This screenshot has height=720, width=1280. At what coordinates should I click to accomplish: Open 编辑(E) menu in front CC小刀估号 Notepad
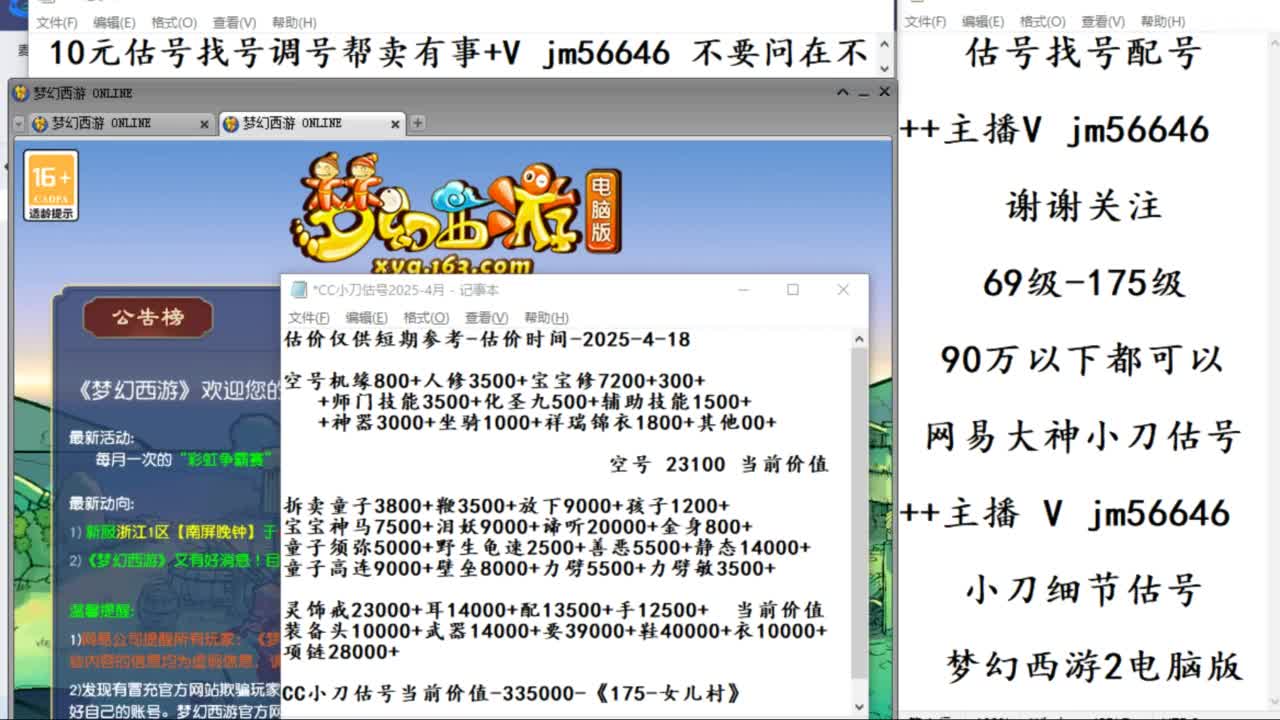tap(366, 317)
